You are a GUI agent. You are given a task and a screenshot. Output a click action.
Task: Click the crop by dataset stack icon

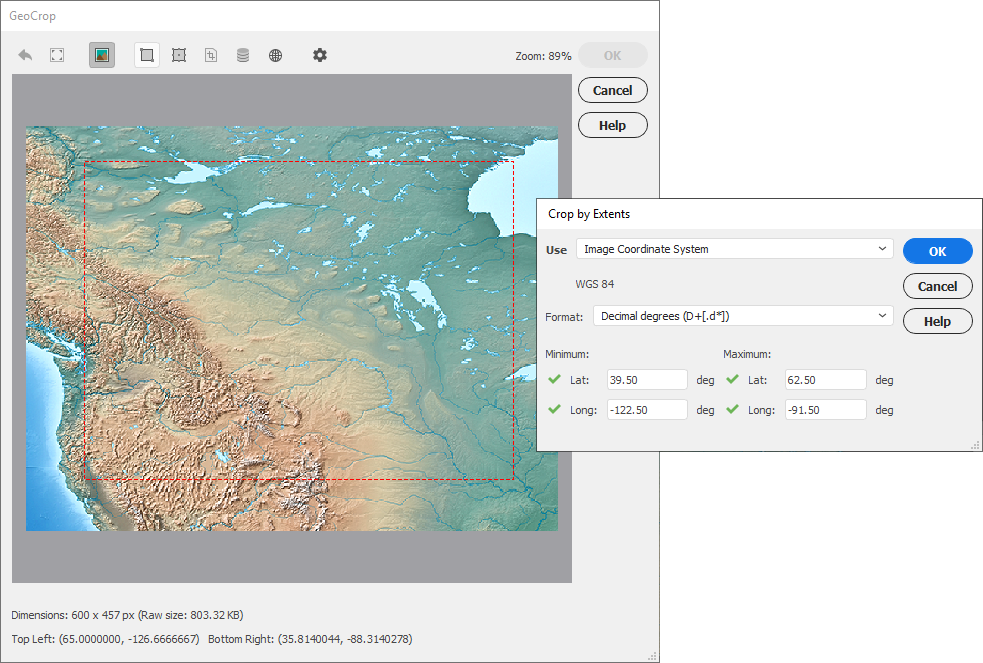243,55
